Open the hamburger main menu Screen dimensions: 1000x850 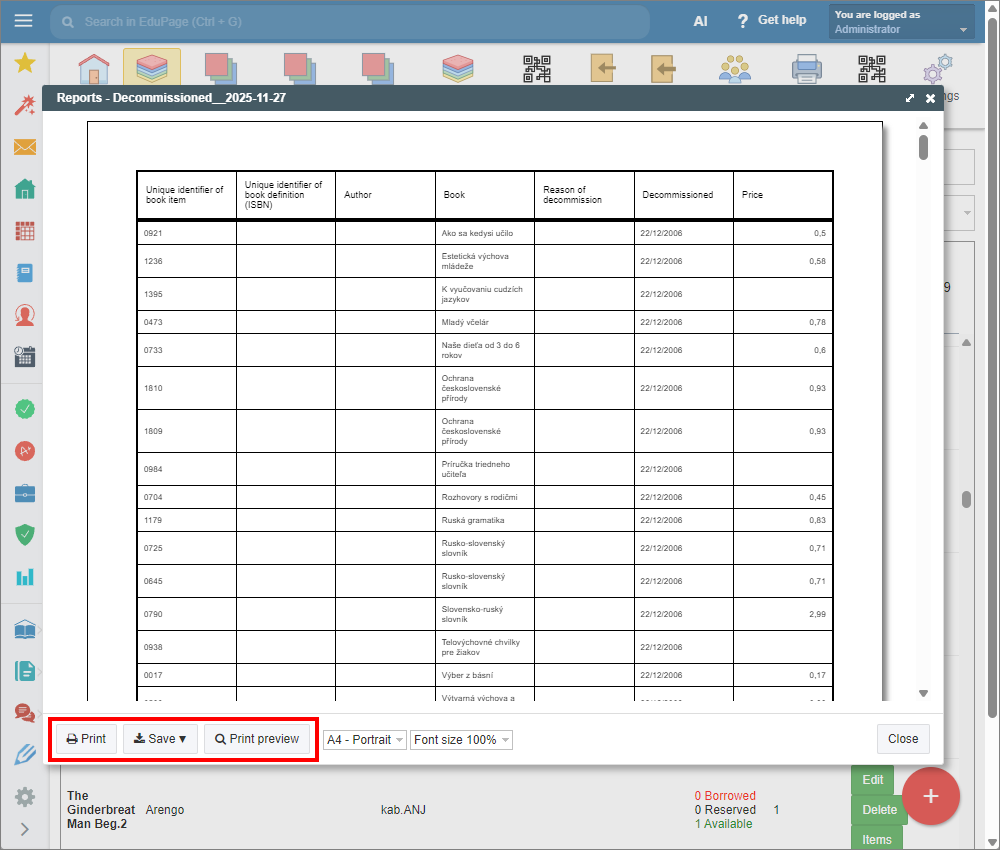(23, 21)
